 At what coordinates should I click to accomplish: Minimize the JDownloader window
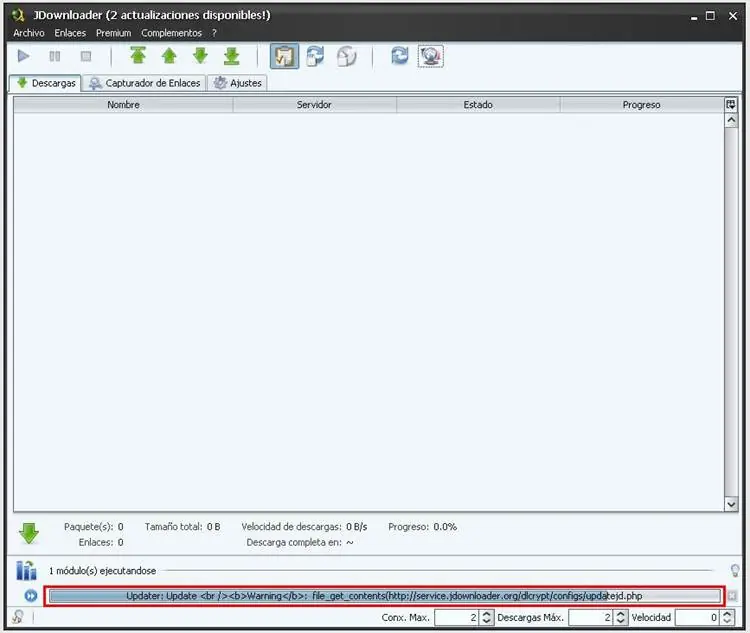click(x=694, y=17)
